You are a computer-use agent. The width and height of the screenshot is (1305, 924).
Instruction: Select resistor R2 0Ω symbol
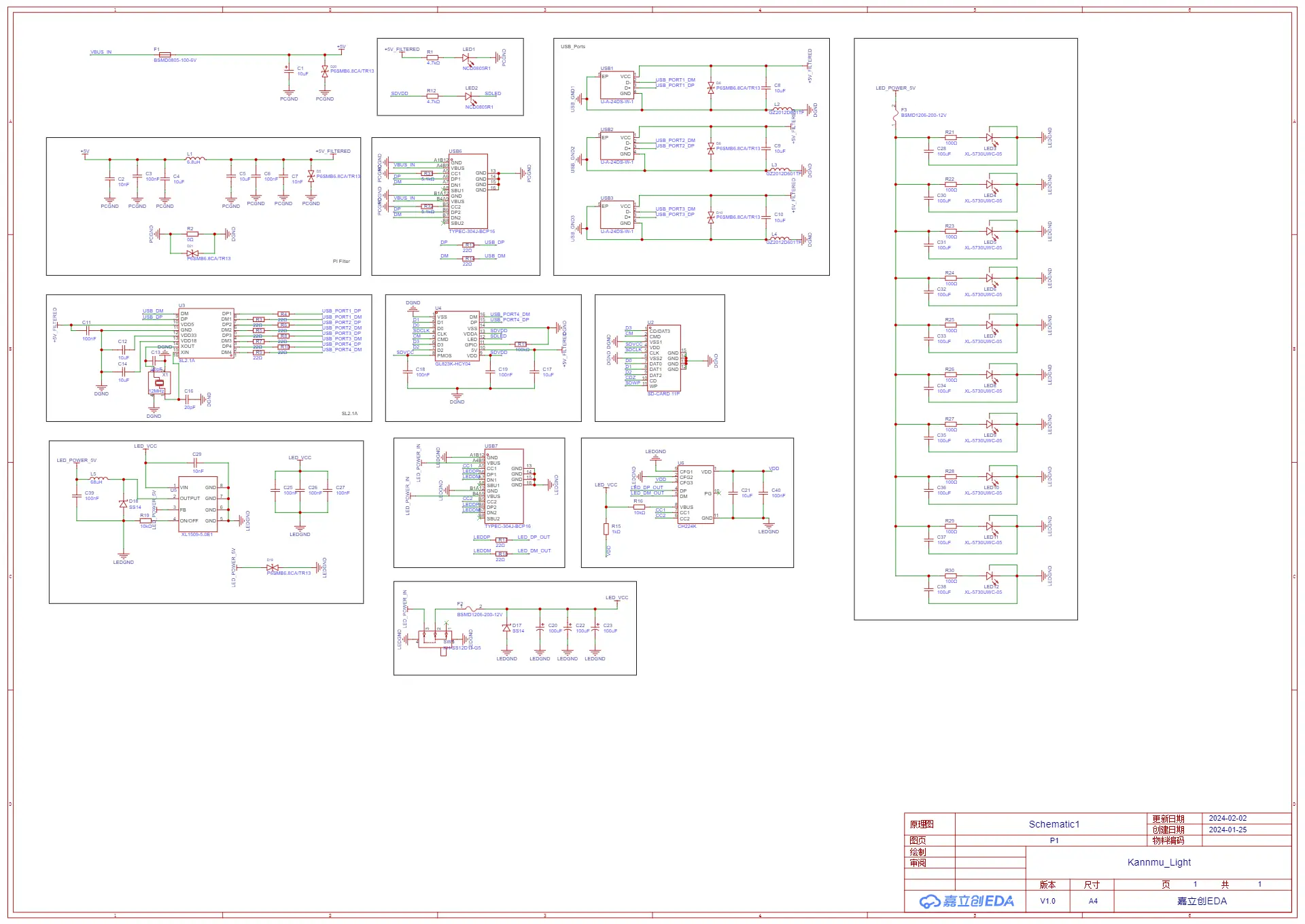coord(192,234)
